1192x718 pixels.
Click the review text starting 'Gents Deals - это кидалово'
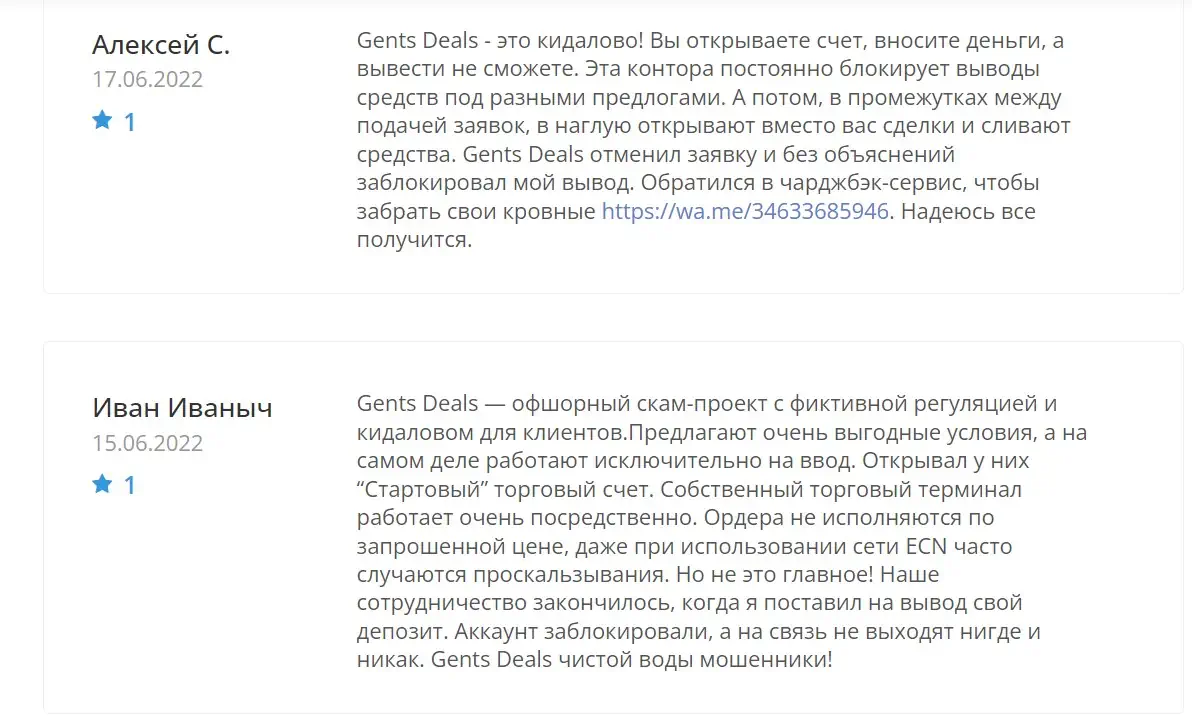click(x=715, y=139)
